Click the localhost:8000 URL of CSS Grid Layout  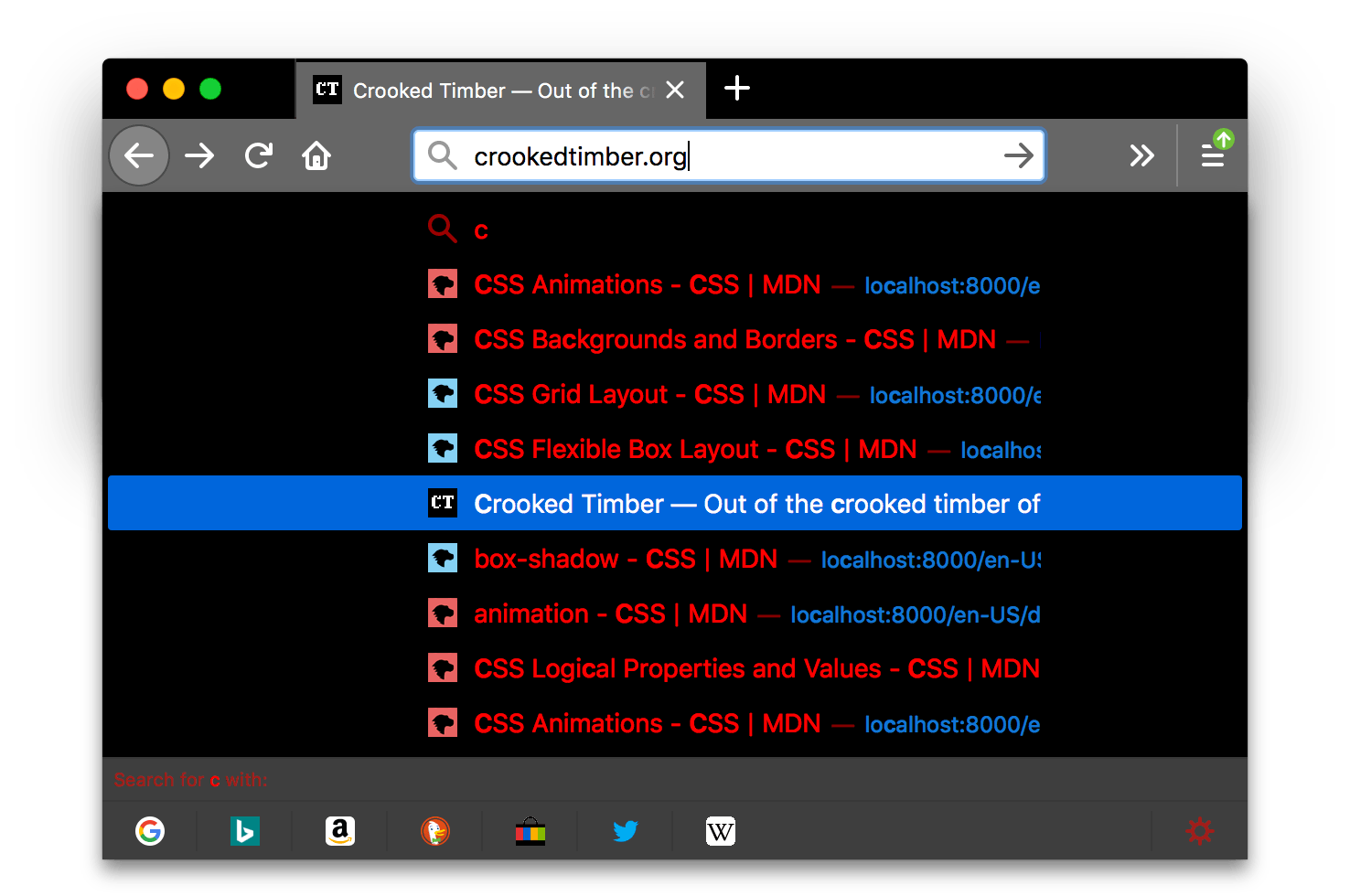[x=955, y=395]
